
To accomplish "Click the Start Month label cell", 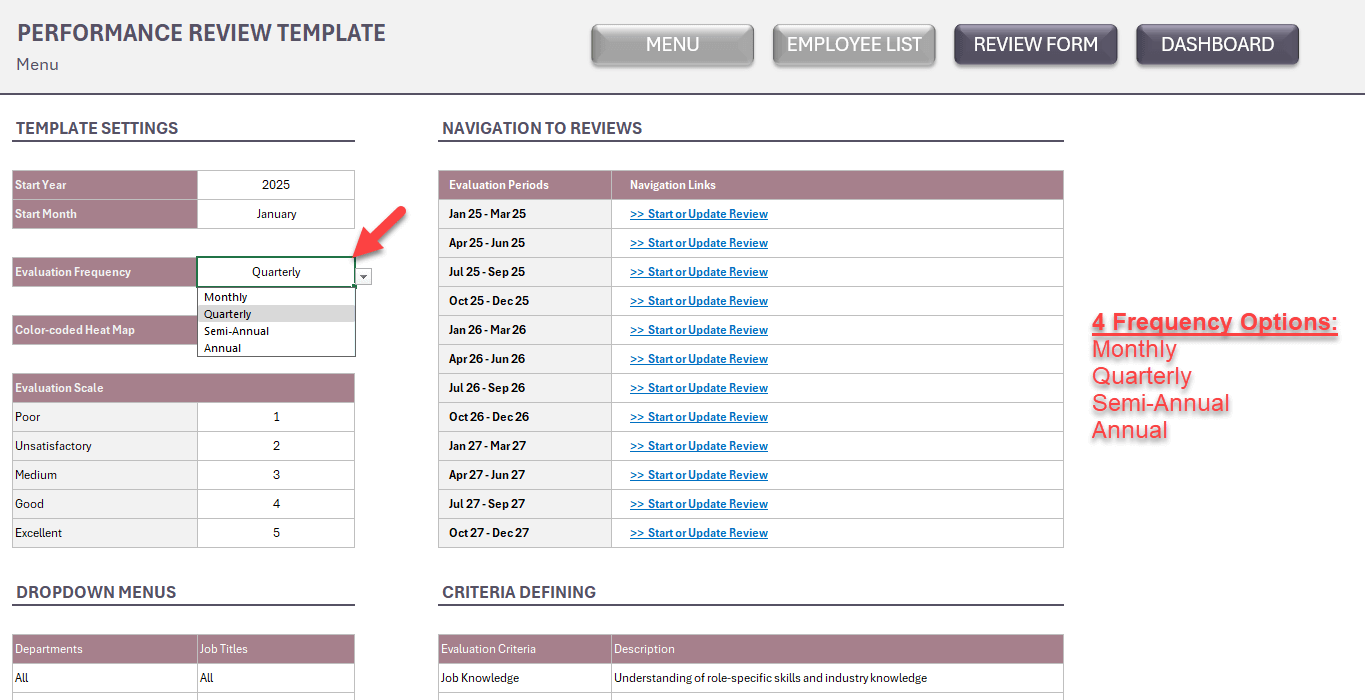I will coord(105,214).
